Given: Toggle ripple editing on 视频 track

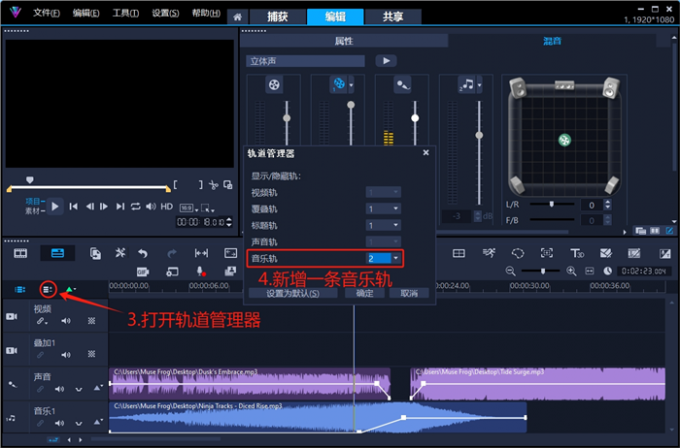Looking at the screenshot, I should coord(42,321).
